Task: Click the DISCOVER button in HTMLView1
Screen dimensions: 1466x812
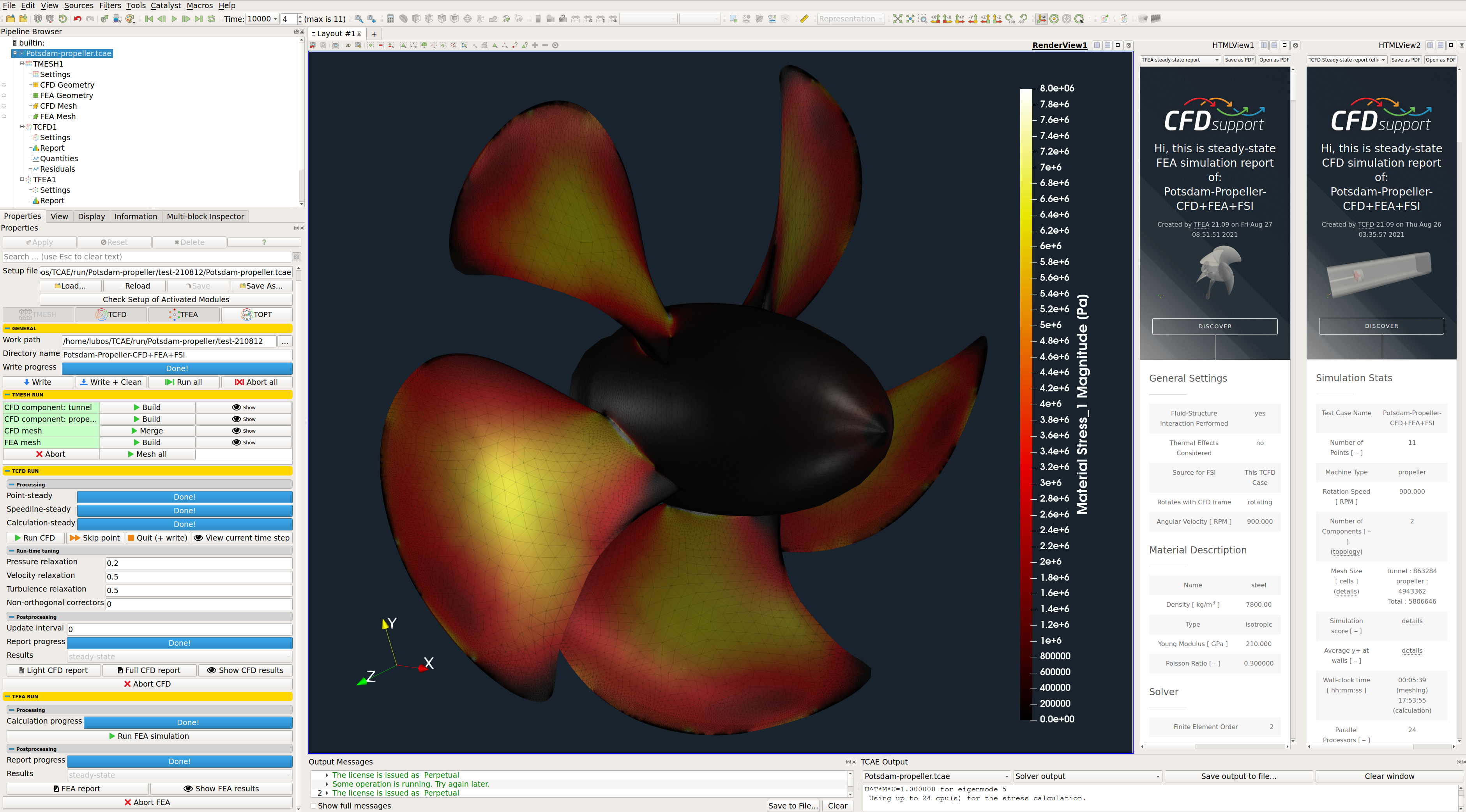Action: 1215,326
